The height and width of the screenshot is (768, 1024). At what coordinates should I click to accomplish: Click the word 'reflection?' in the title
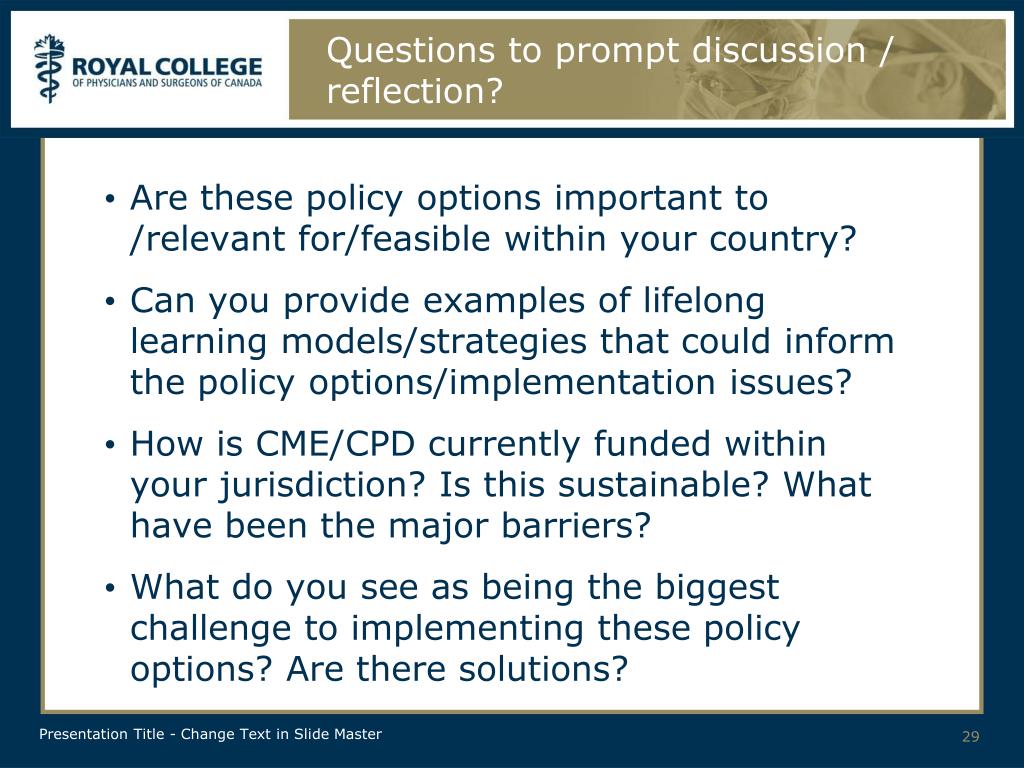[x=415, y=91]
